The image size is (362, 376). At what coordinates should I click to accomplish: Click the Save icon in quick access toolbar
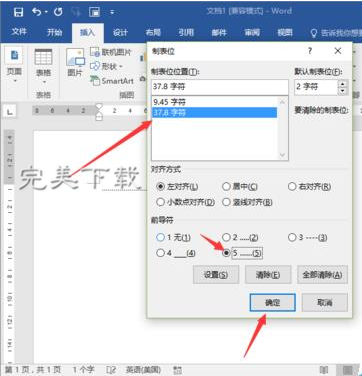[x=18, y=12]
